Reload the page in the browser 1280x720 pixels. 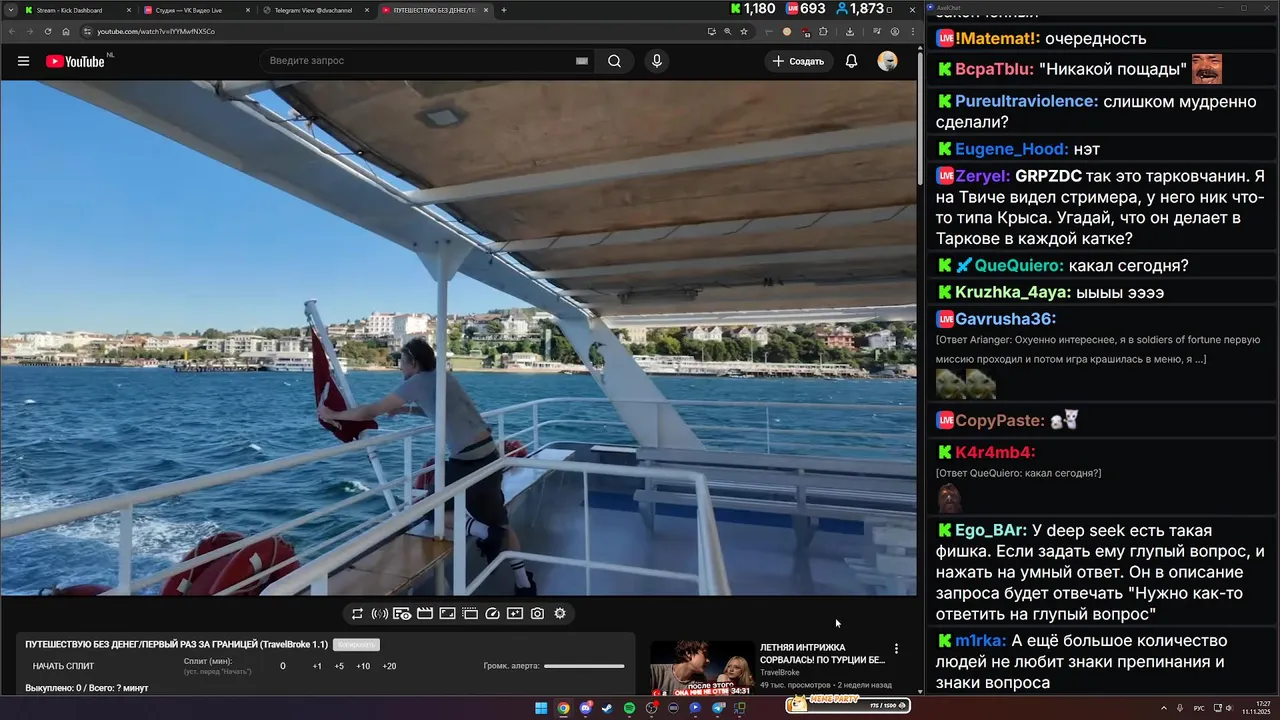[x=48, y=31]
